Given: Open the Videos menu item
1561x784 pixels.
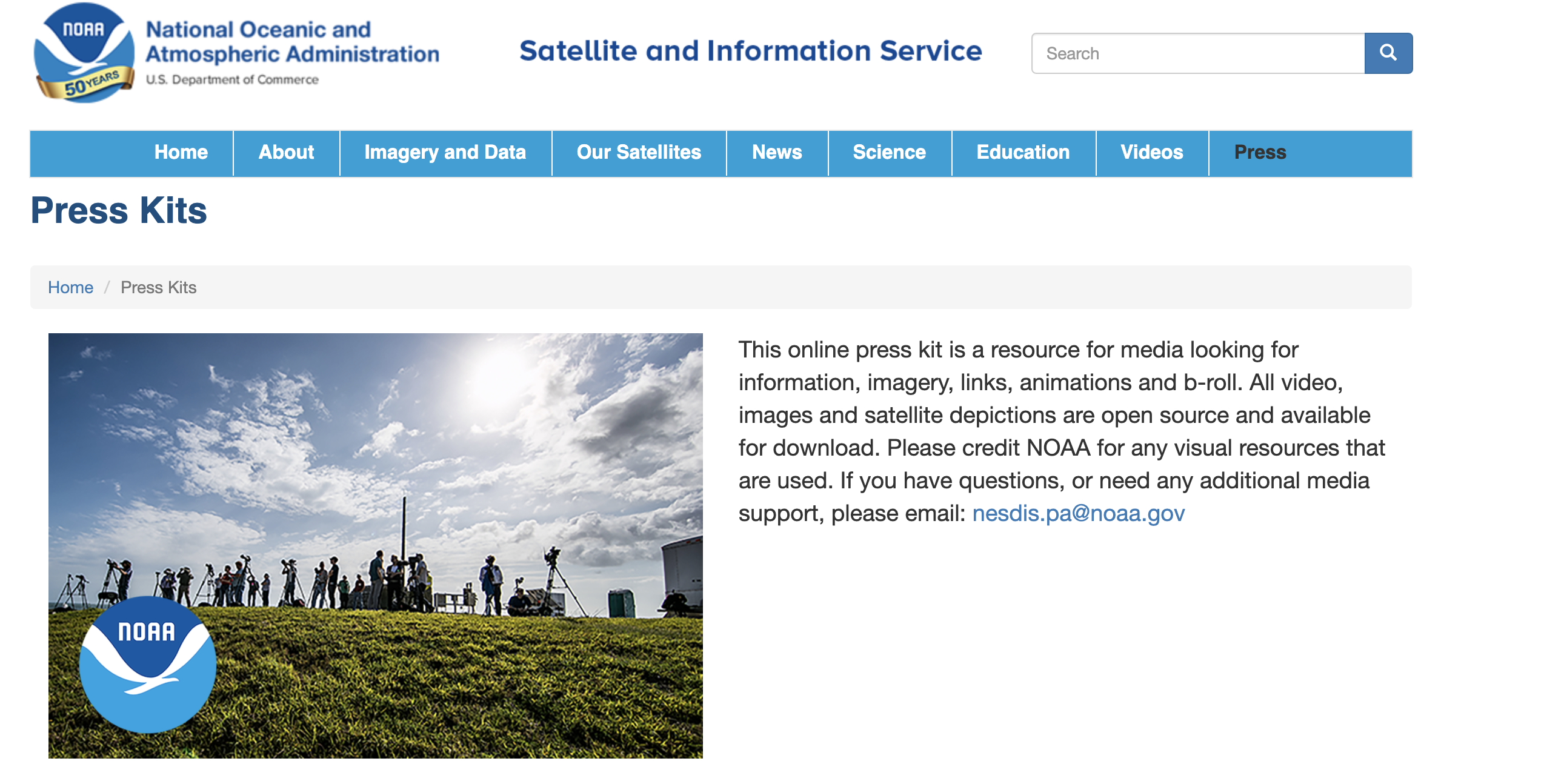Looking at the screenshot, I should (x=1152, y=153).
